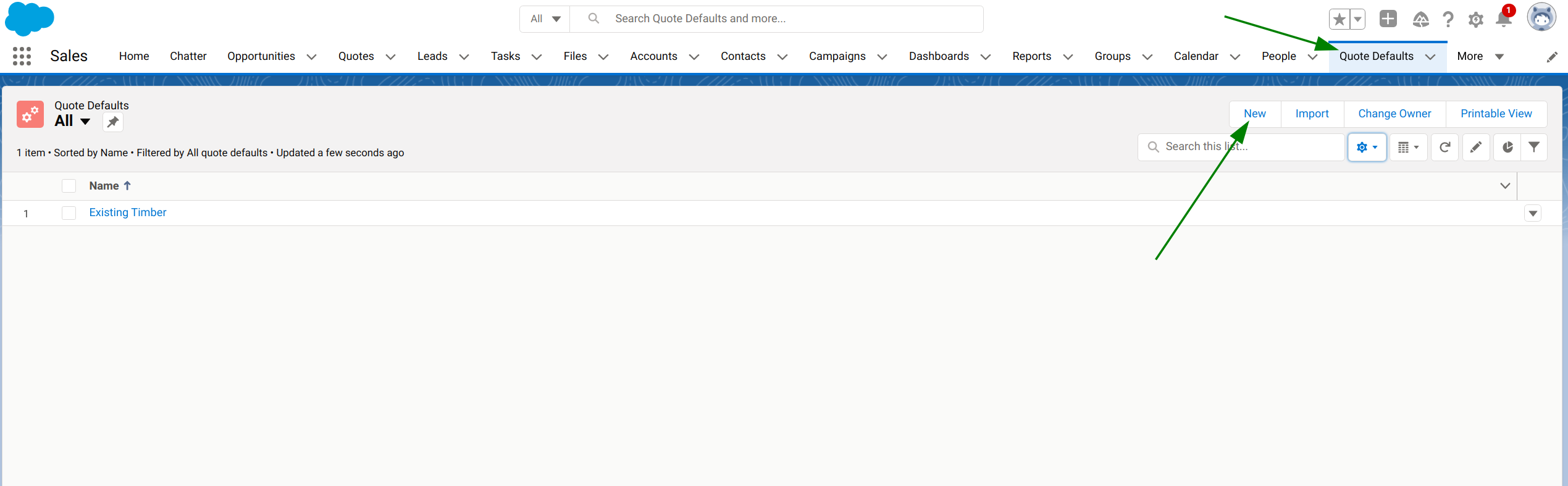The width and height of the screenshot is (1568, 486).
Task: Open the People tab
Action: [x=1279, y=56]
